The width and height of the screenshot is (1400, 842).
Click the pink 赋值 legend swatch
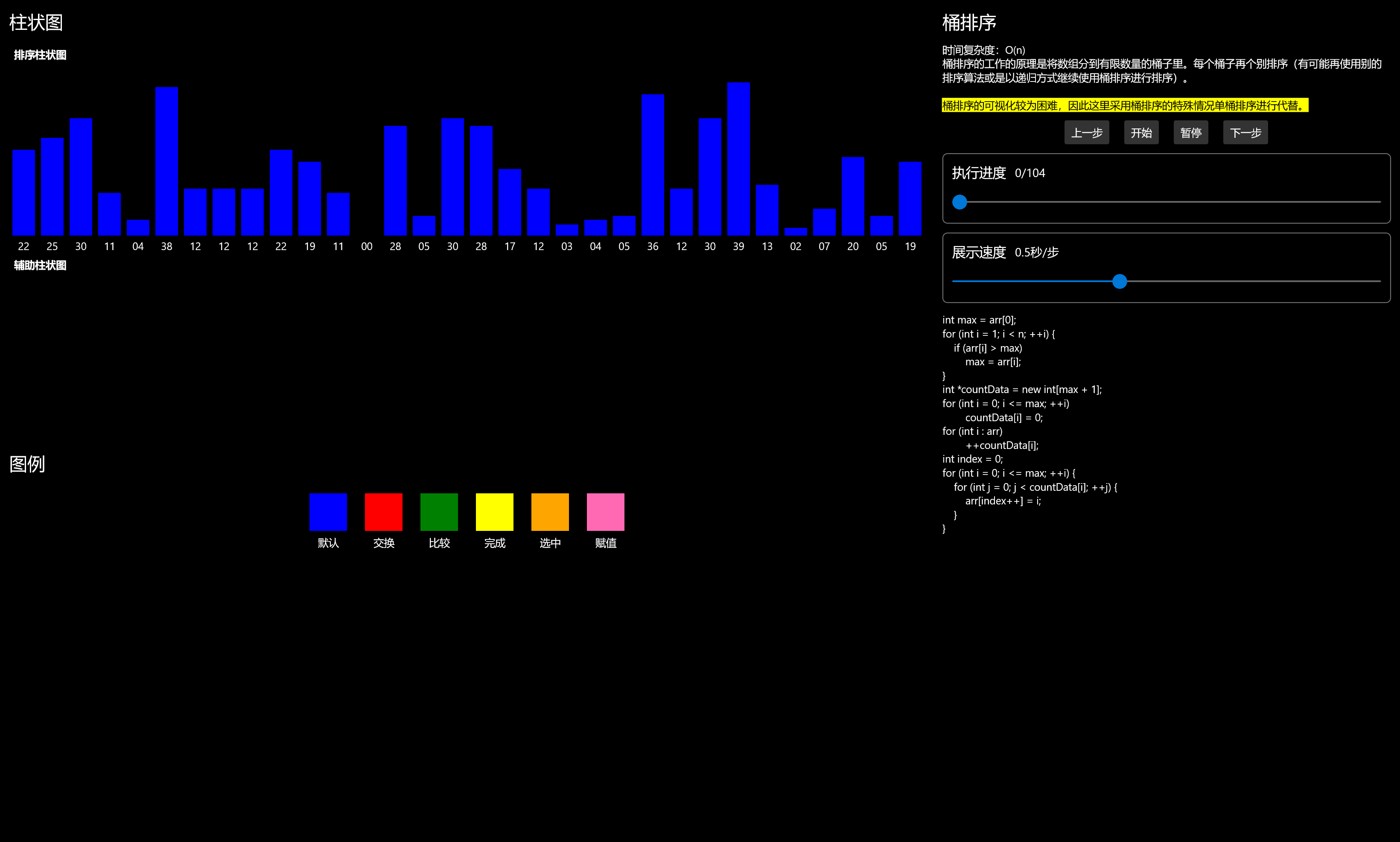(606, 512)
